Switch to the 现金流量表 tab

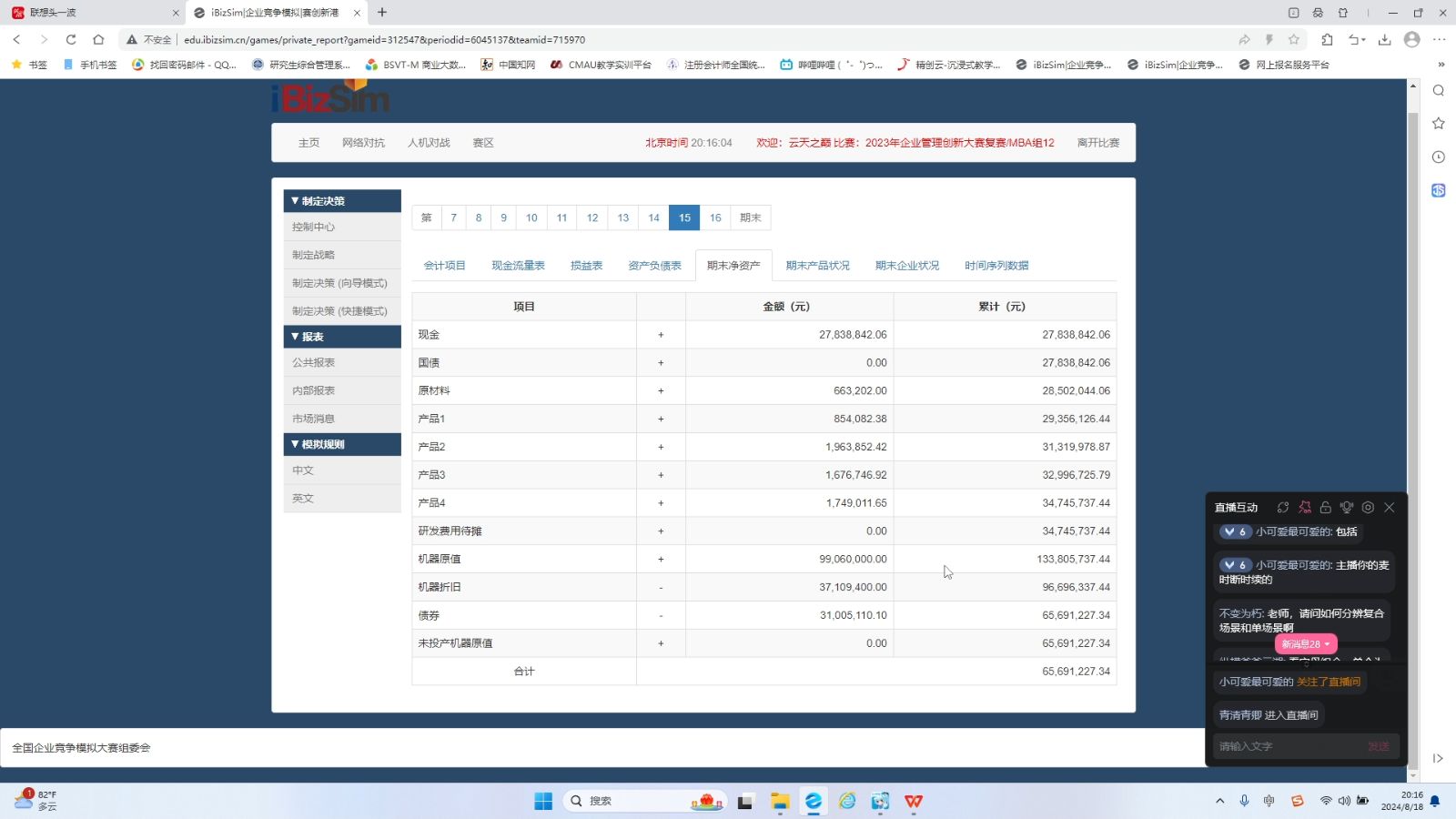pos(518,266)
